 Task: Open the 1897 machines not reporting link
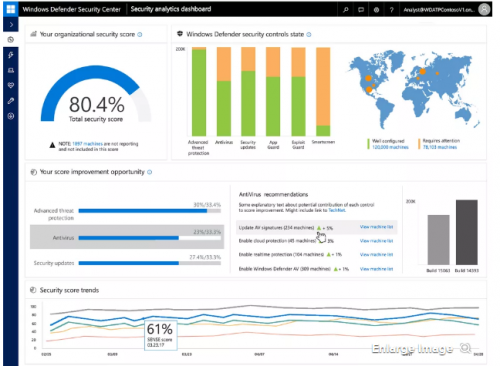(87, 144)
